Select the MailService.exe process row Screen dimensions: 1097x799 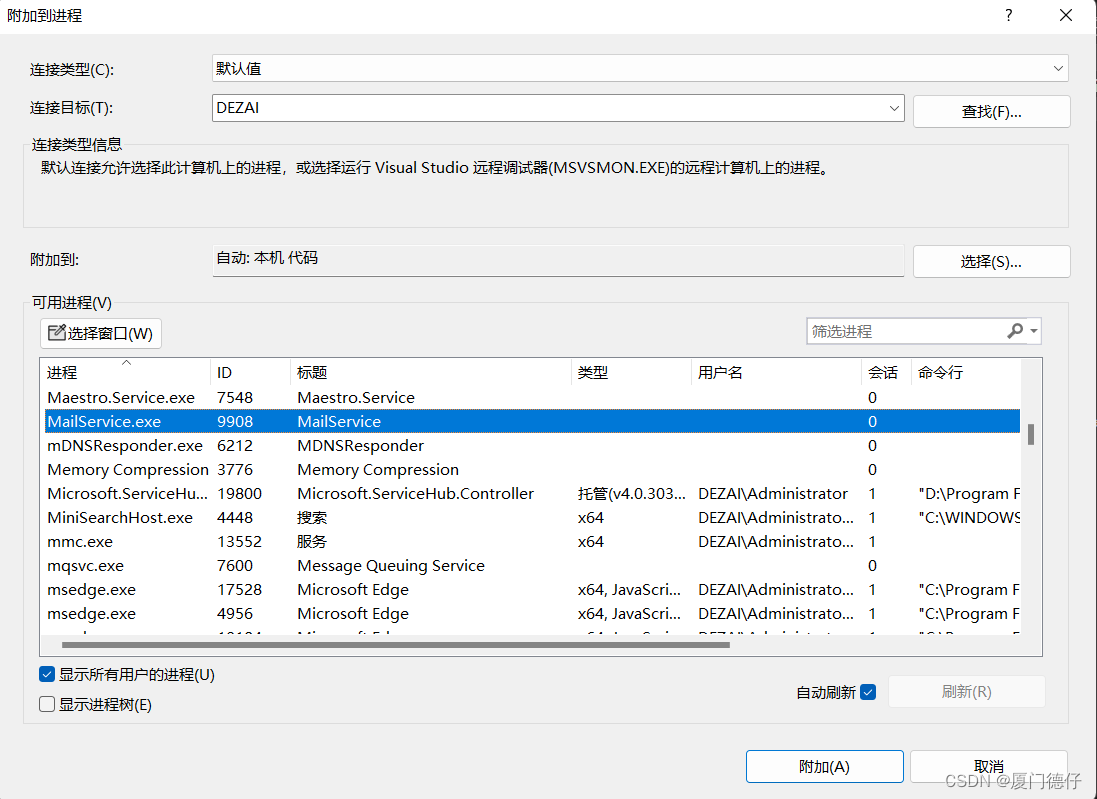click(x=530, y=421)
